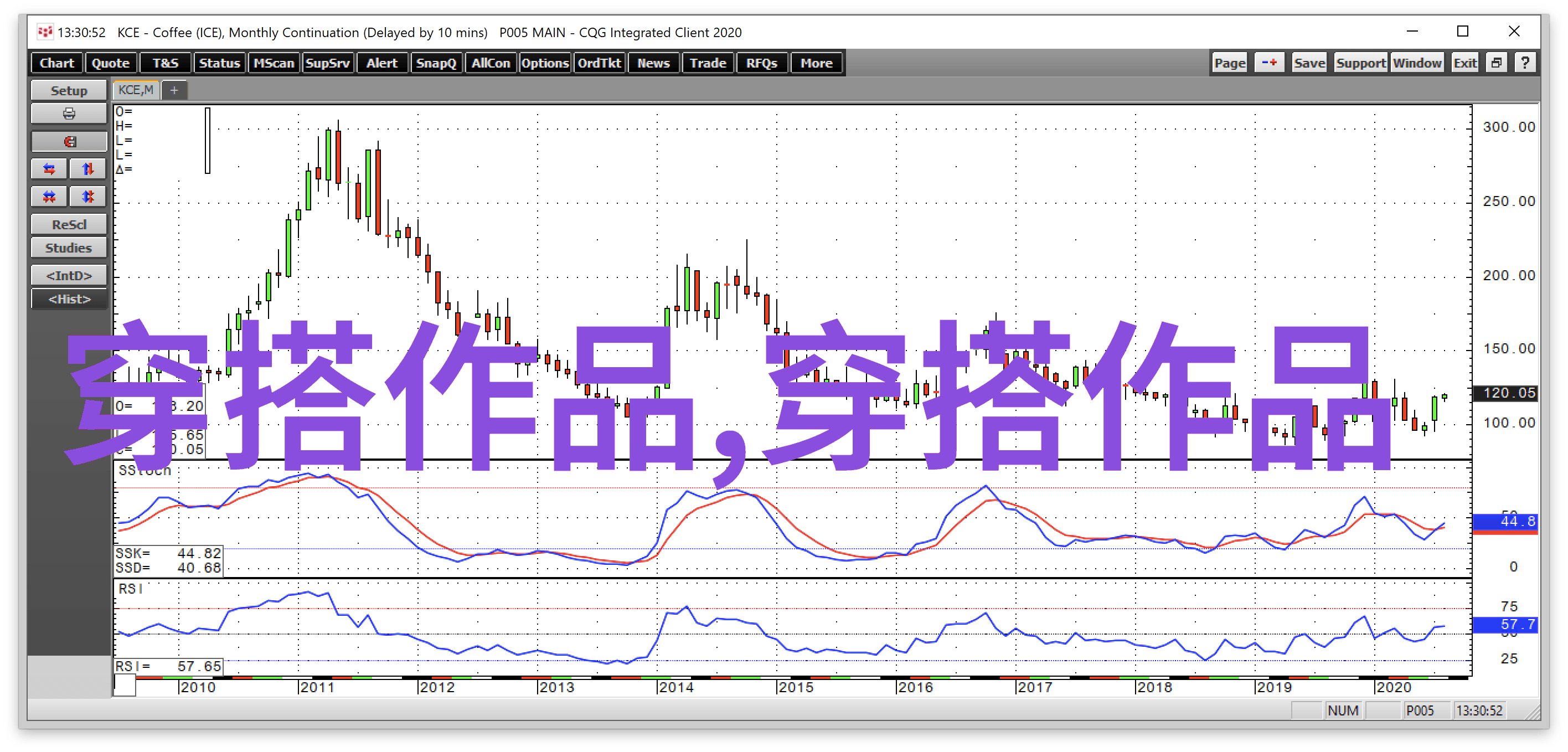Expand the Studies options
Image resolution: width=1568 pixels, height=752 pixels.
(x=69, y=248)
